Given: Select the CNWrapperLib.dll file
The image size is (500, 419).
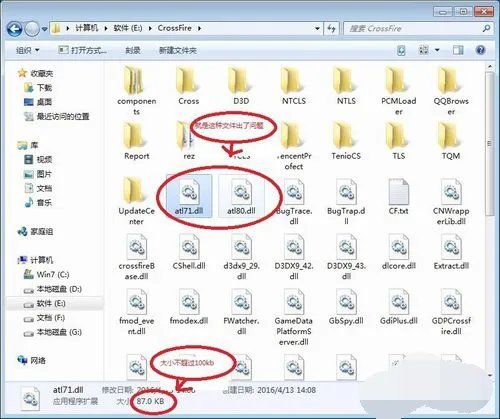Looking at the screenshot, I should click(x=451, y=201).
